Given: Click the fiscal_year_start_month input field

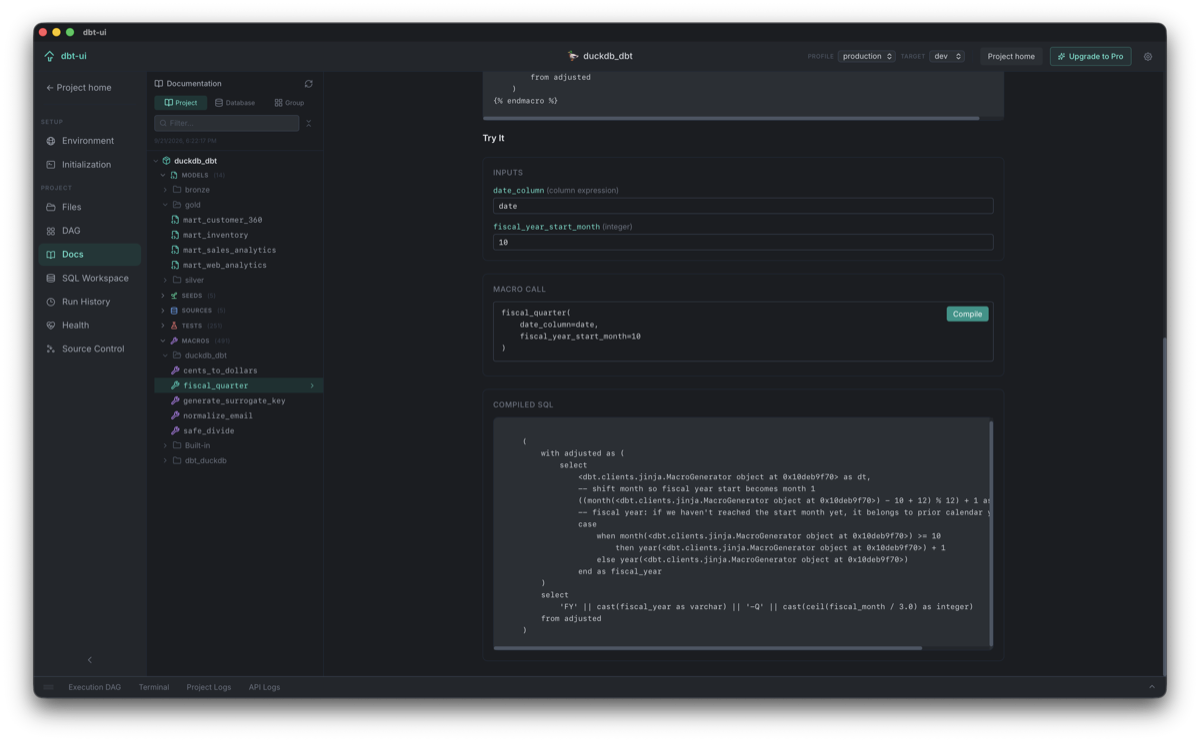Looking at the screenshot, I should pos(743,242).
